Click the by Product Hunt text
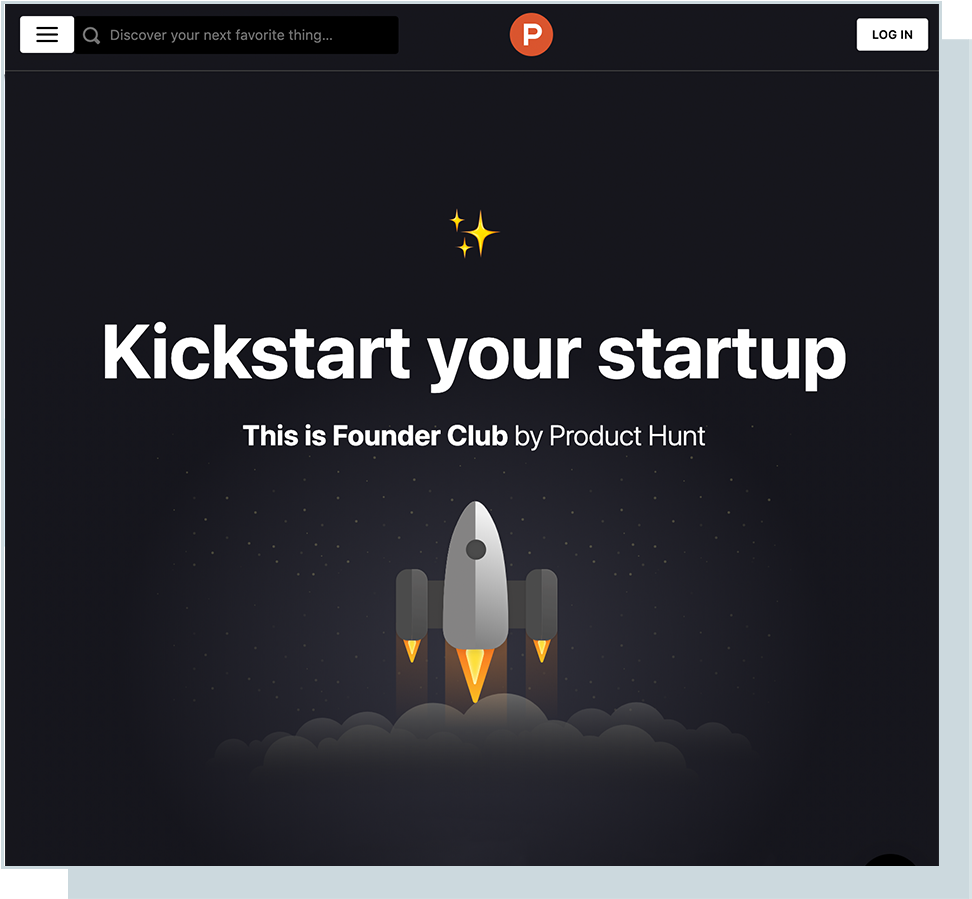This screenshot has height=899, width=972. [x=610, y=436]
